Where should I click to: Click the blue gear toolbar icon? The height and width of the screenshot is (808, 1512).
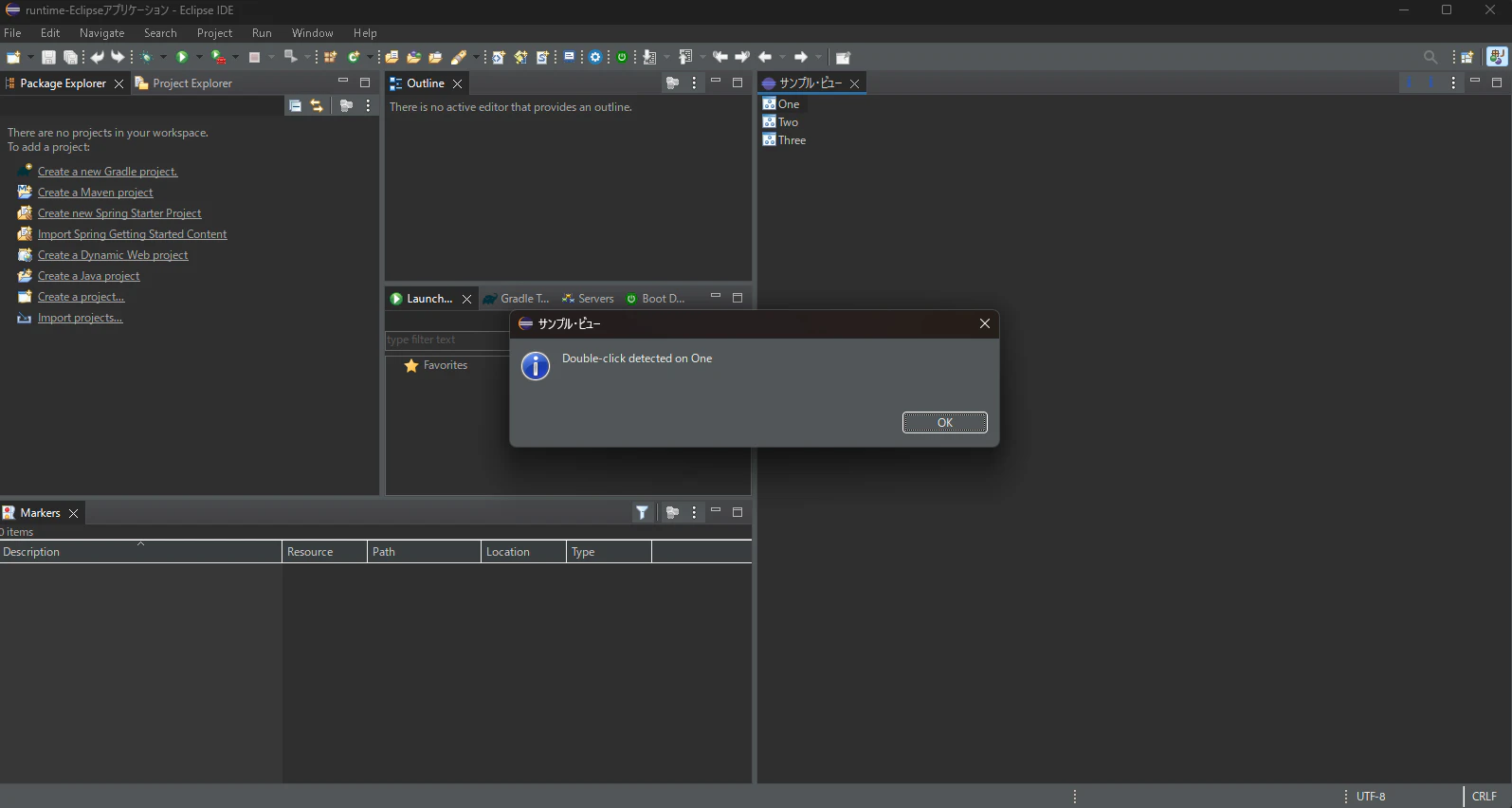[x=595, y=58]
